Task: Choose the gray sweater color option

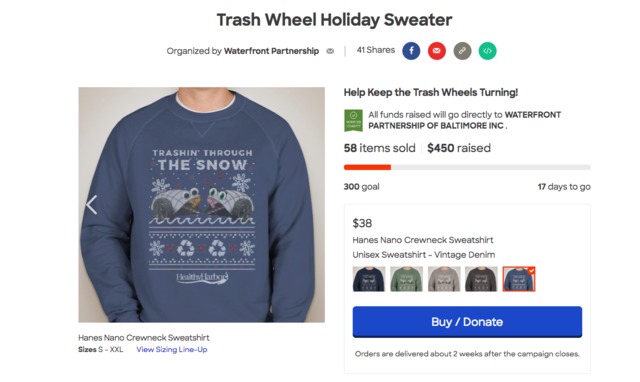Action: (x=444, y=279)
